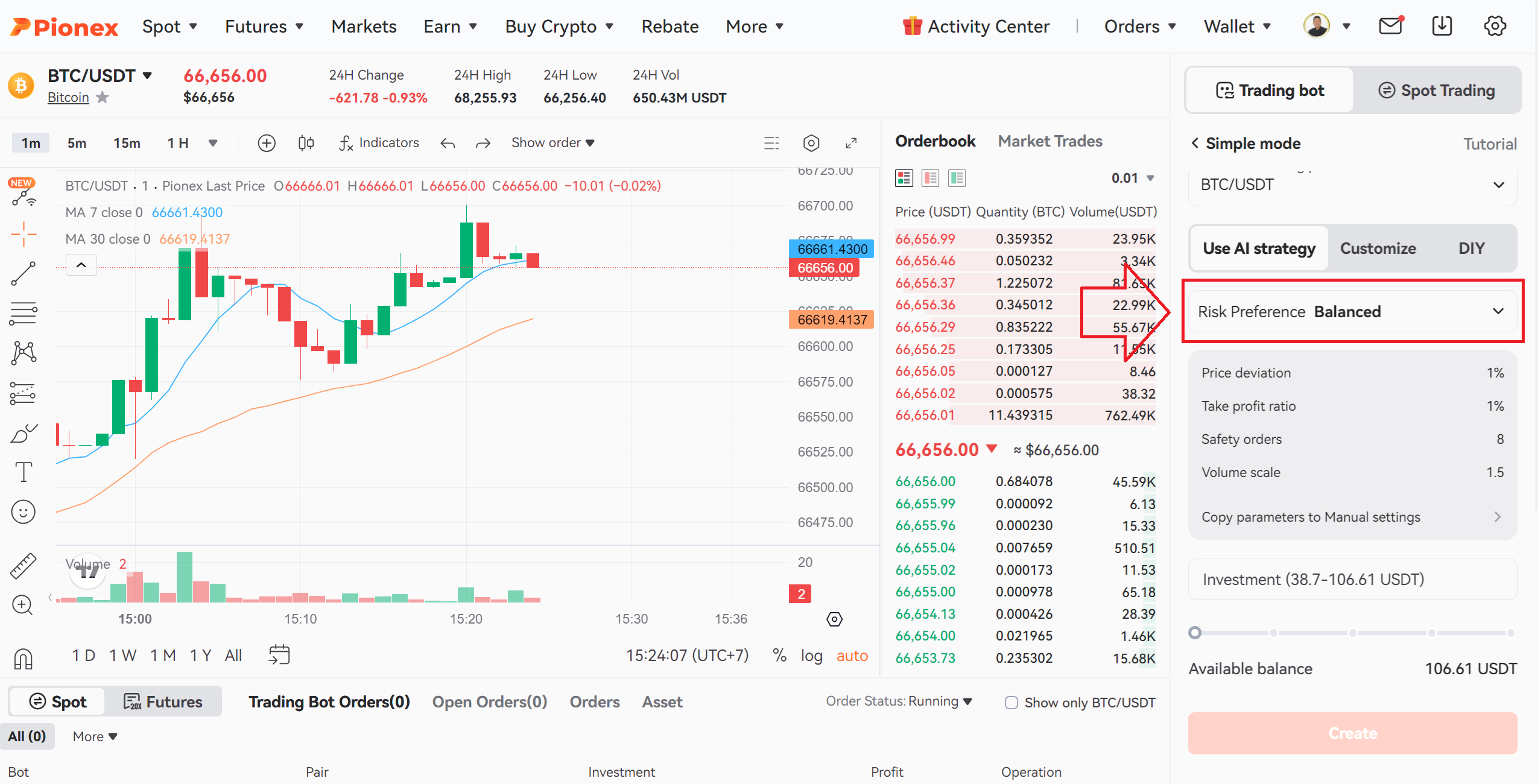Viewport: 1538px width, 784px height.
Task: Open Indicators panel
Action: click(379, 143)
